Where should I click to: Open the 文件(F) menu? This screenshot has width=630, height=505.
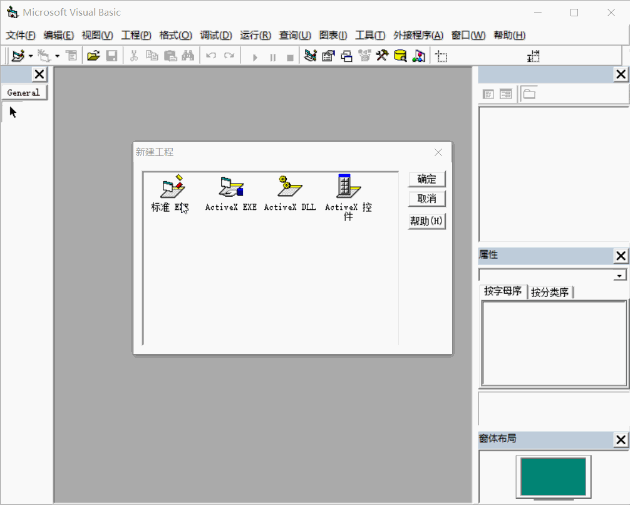(x=20, y=35)
